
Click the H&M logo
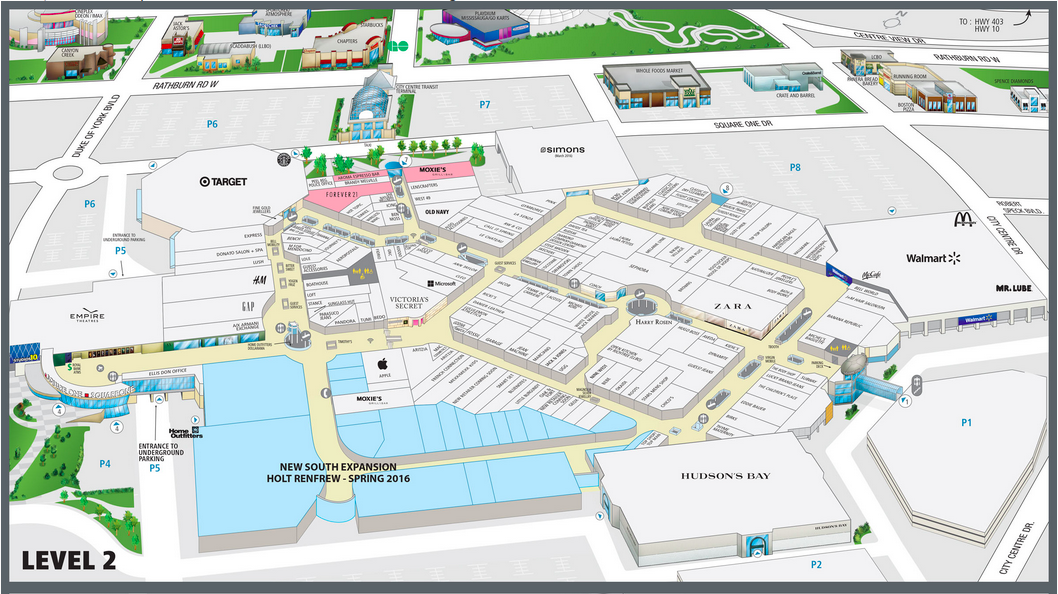pos(259,280)
